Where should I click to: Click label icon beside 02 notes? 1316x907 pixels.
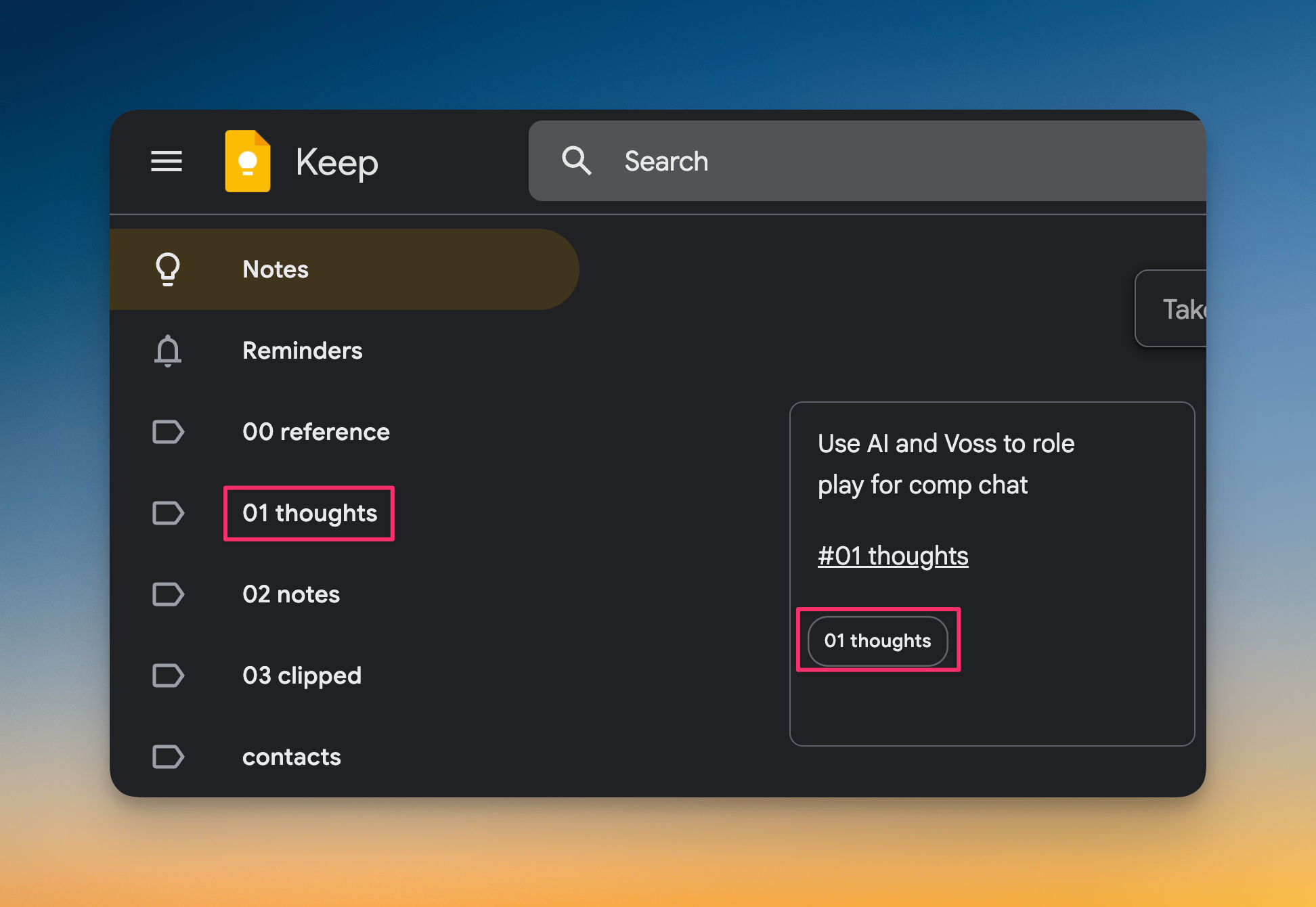(168, 594)
